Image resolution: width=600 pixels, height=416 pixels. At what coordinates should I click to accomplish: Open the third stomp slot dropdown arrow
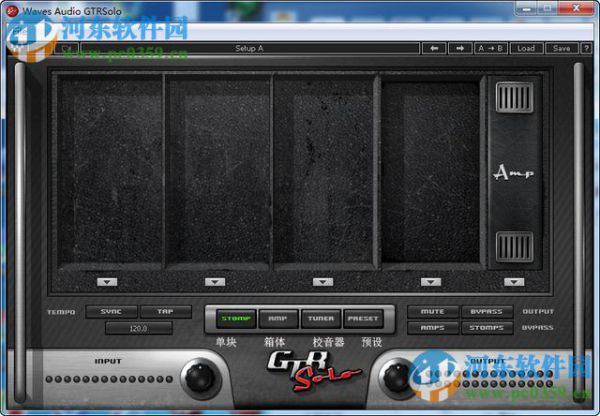click(x=323, y=282)
